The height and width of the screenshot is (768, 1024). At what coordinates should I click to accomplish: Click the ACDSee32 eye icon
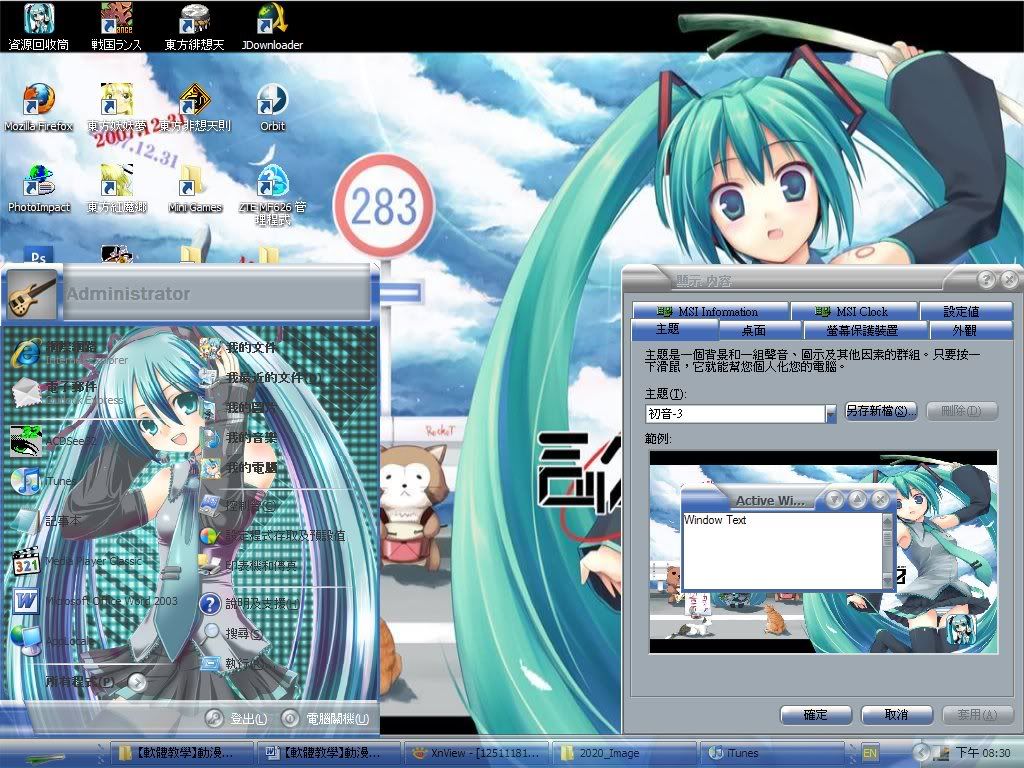click(27, 441)
